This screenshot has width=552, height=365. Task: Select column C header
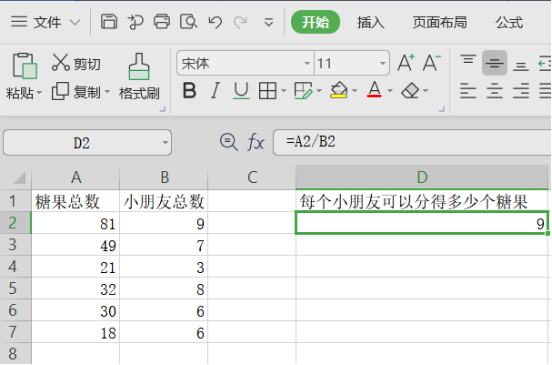[252, 177]
